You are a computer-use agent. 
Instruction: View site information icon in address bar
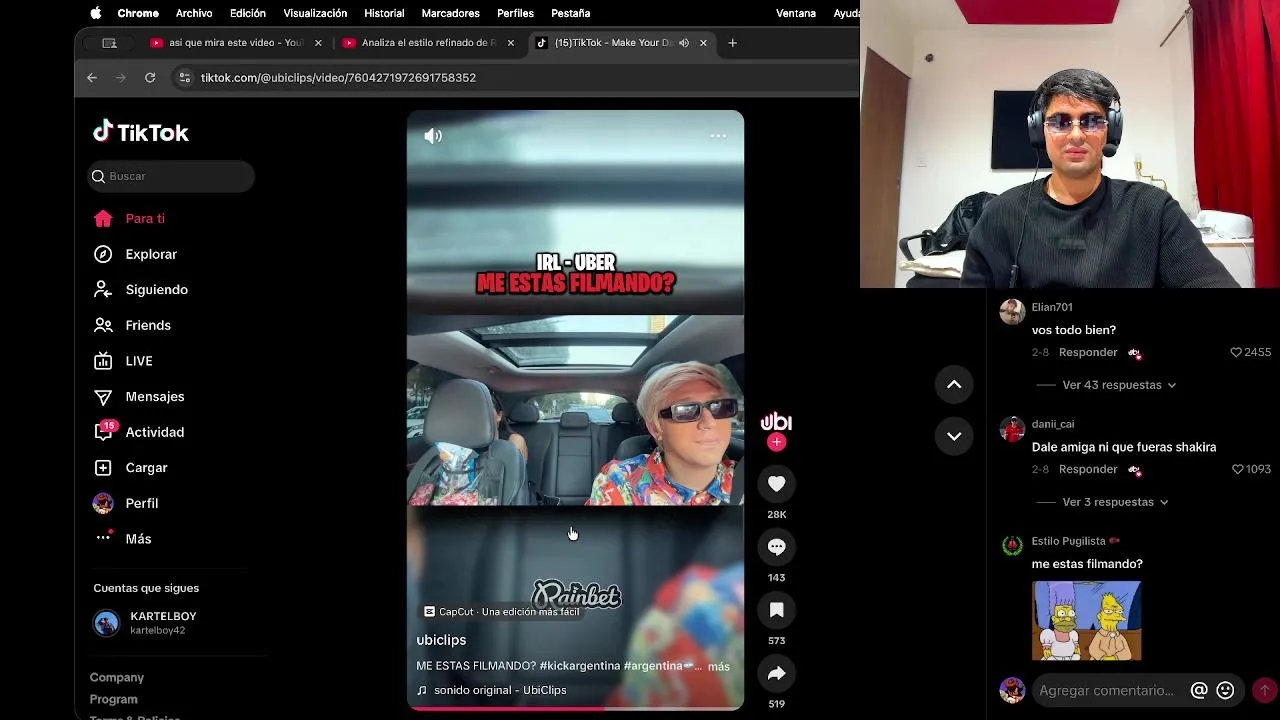[184, 77]
